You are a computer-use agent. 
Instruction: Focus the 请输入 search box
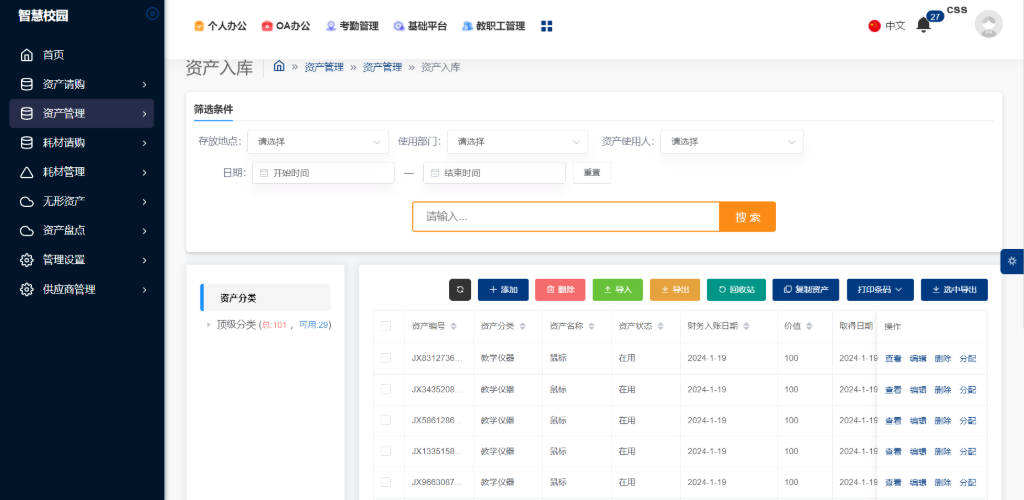pos(566,217)
